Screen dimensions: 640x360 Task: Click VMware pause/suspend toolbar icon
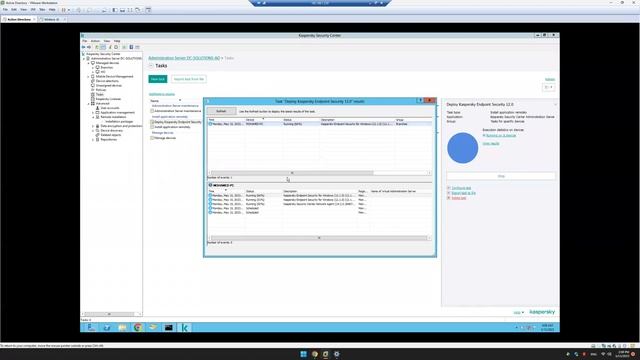pyautogui.click(x=64, y=10)
